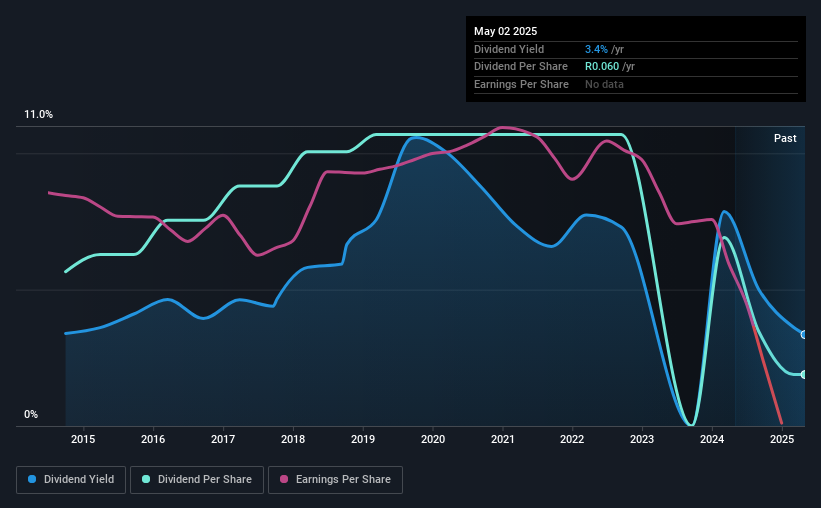Click the blue Dividend Yield legend dot
The image size is (821, 508).
[x=32, y=479]
